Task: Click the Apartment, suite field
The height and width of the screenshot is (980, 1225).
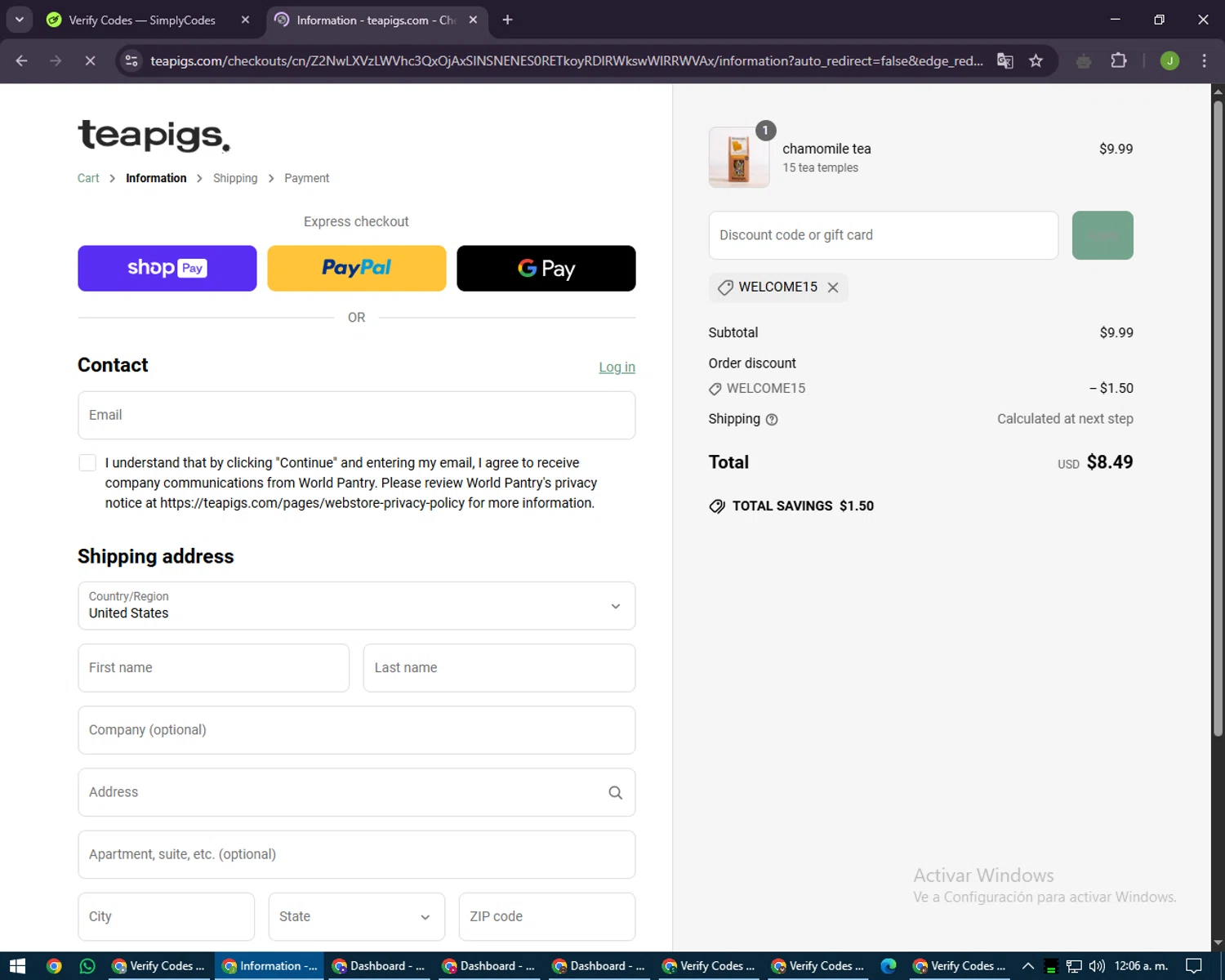Action: pos(357,854)
